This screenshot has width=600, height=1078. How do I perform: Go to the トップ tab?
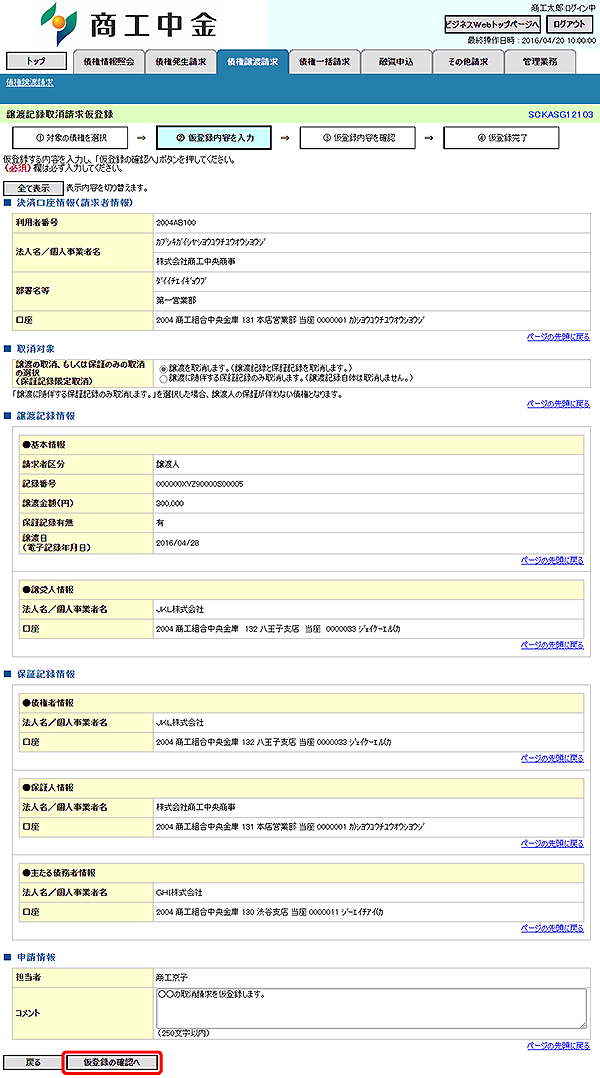pyautogui.click(x=36, y=61)
